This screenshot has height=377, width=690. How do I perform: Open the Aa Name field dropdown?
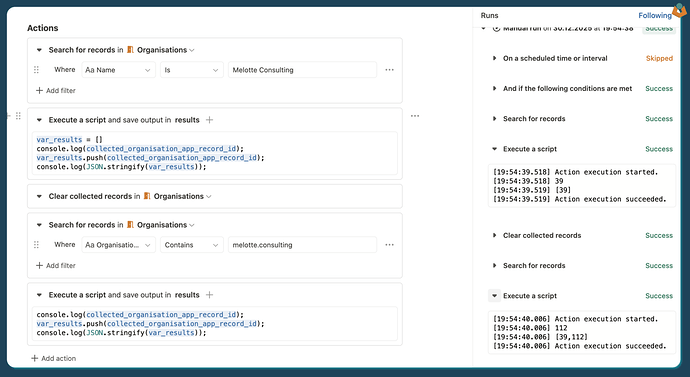tap(118, 70)
